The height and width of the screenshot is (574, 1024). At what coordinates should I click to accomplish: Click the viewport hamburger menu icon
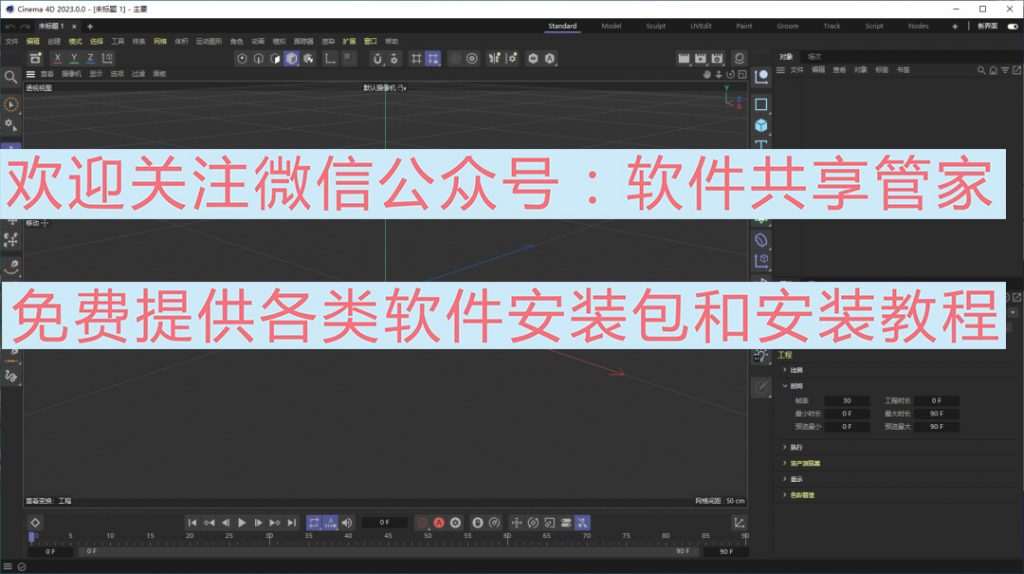coord(30,74)
